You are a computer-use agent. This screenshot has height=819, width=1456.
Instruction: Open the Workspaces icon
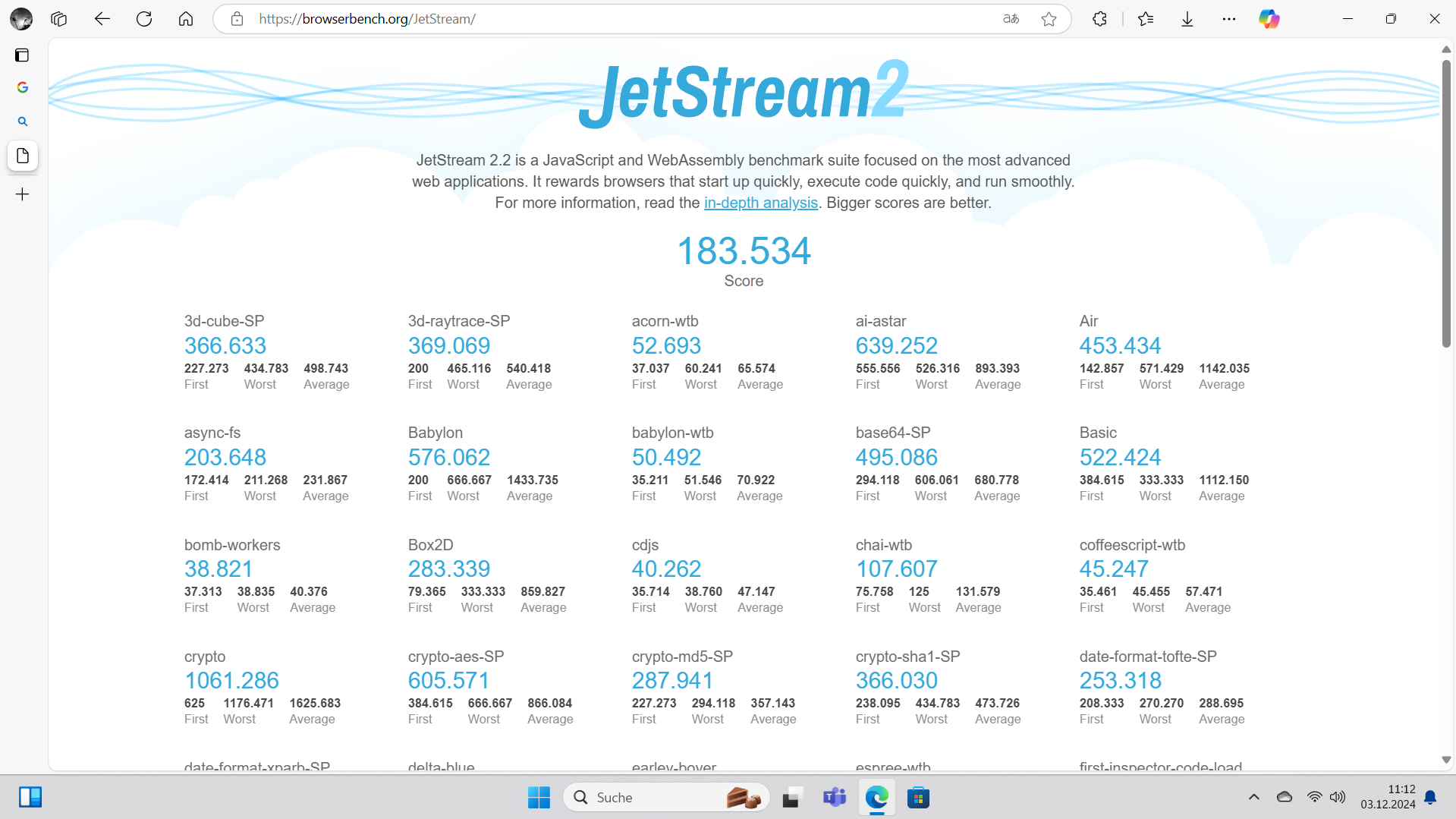(x=59, y=19)
